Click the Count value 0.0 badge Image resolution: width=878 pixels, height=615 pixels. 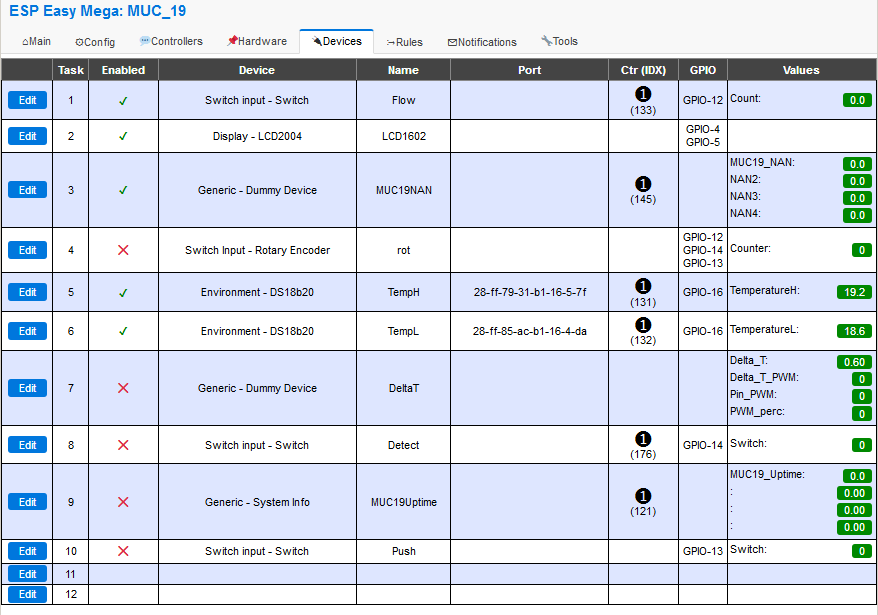pos(857,100)
